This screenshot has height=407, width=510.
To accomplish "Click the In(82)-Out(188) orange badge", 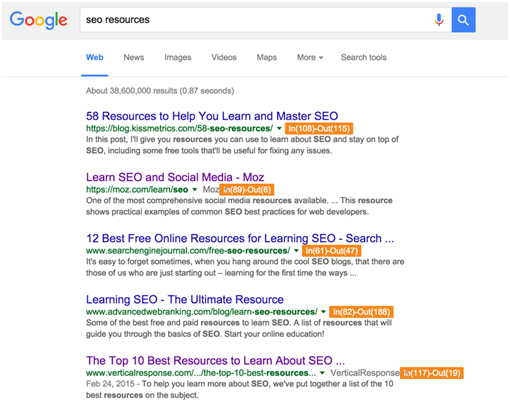I will 361,312.
